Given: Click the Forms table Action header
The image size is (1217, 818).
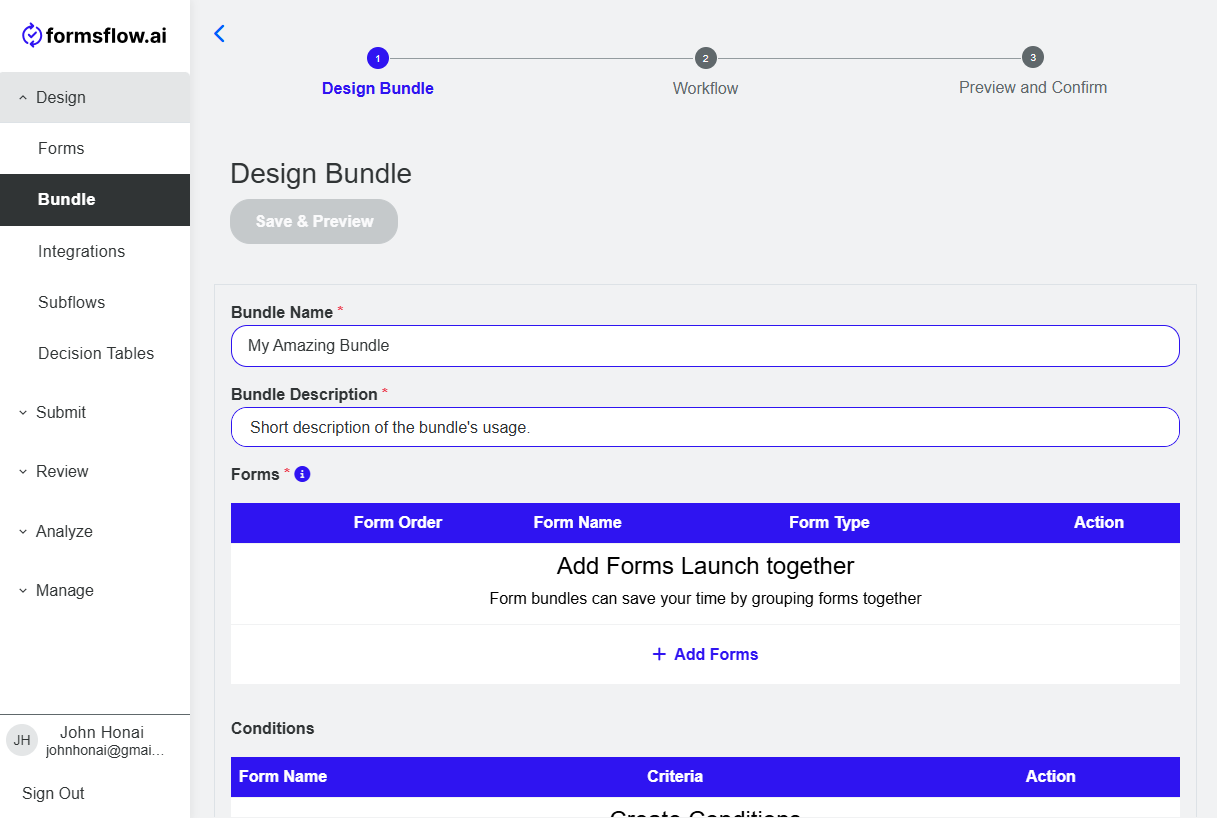Looking at the screenshot, I should point(1099,522).
